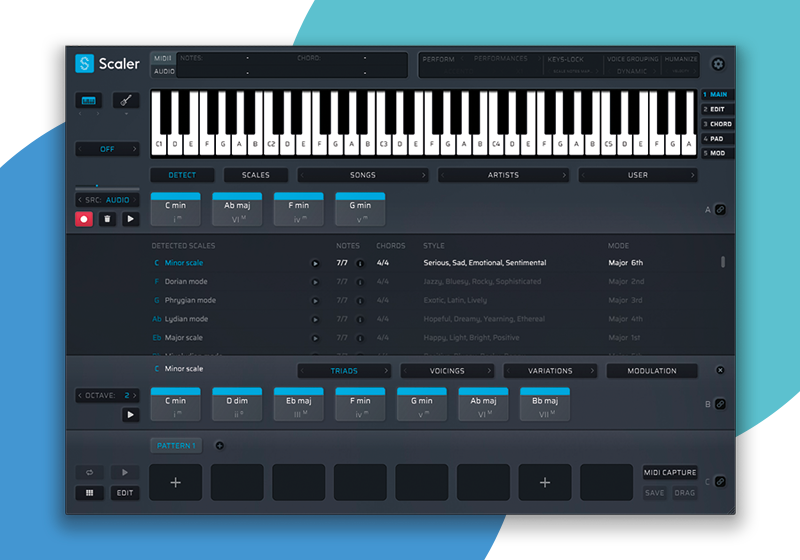Open the TRIADS chord type dropdown

(x=344, y=371)
